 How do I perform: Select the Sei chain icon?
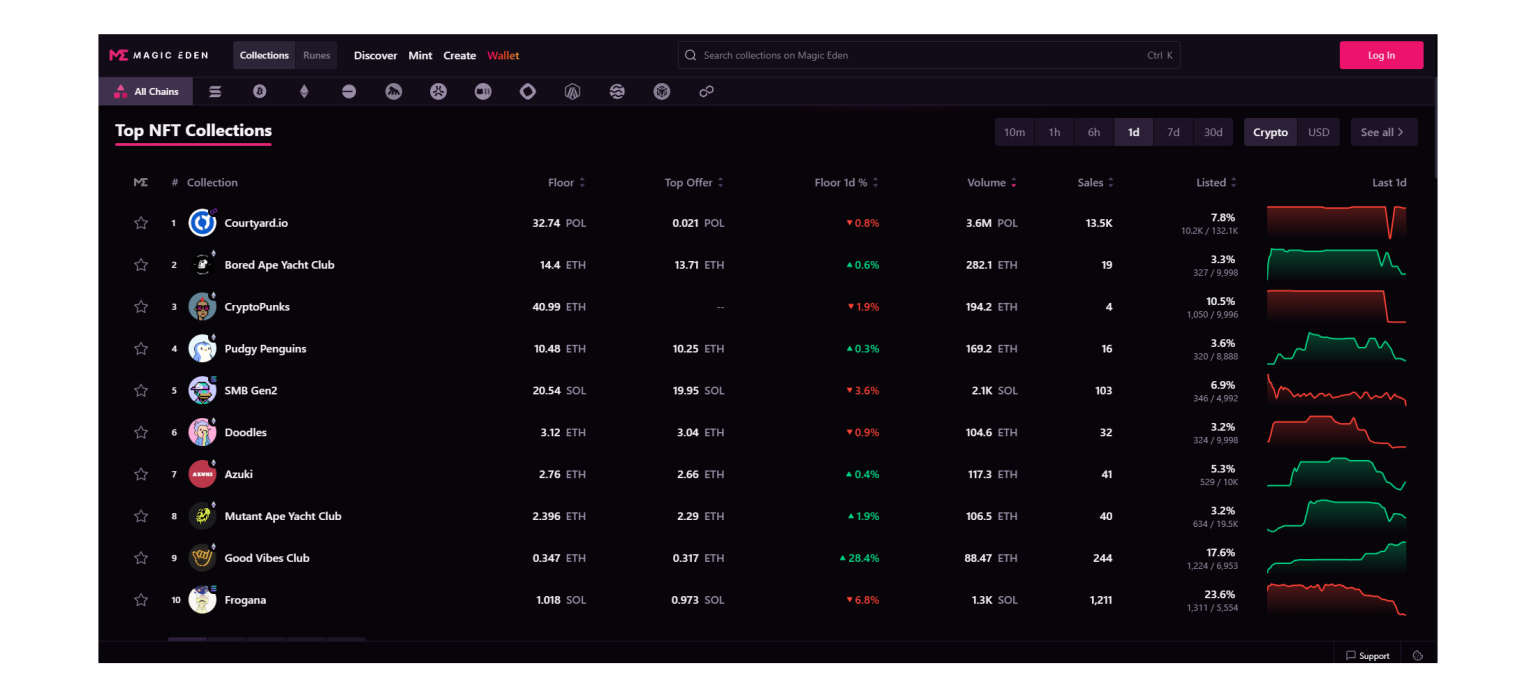point(617,92)
